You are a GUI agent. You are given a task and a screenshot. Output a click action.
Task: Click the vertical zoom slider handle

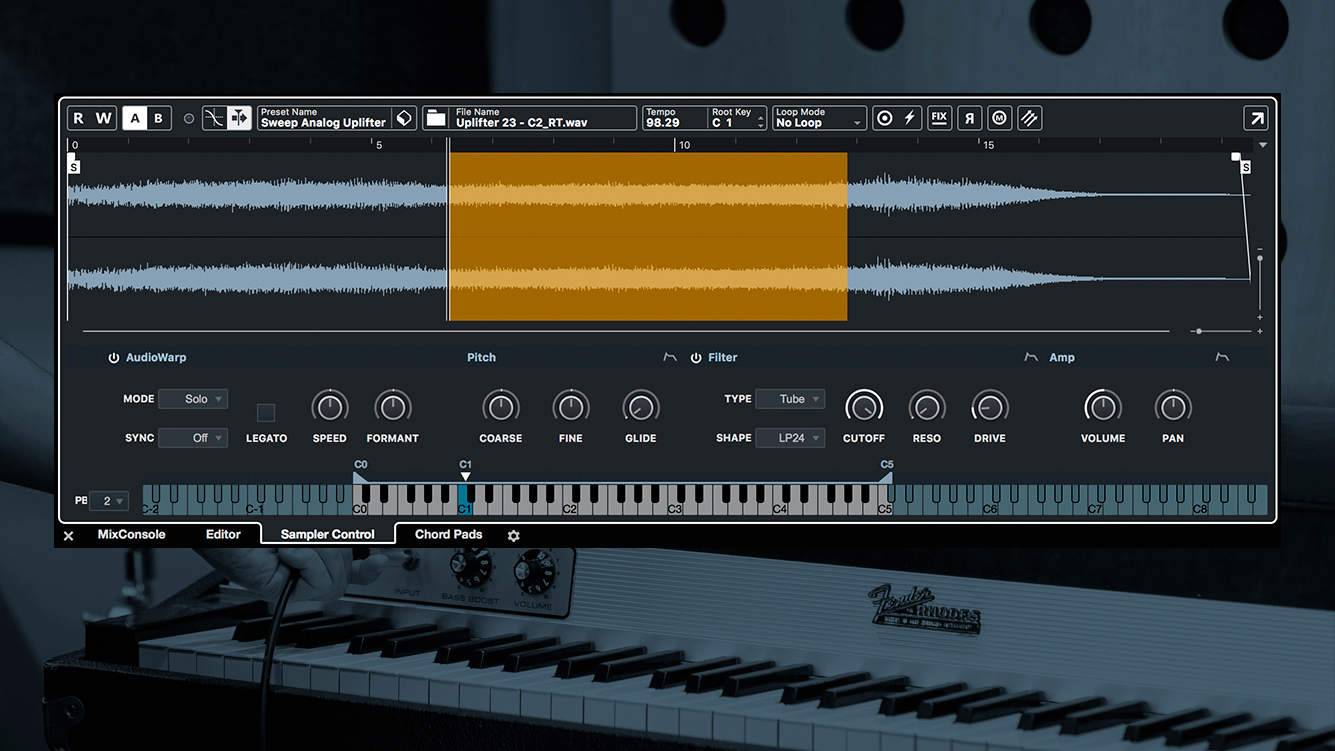[1260, 258]
